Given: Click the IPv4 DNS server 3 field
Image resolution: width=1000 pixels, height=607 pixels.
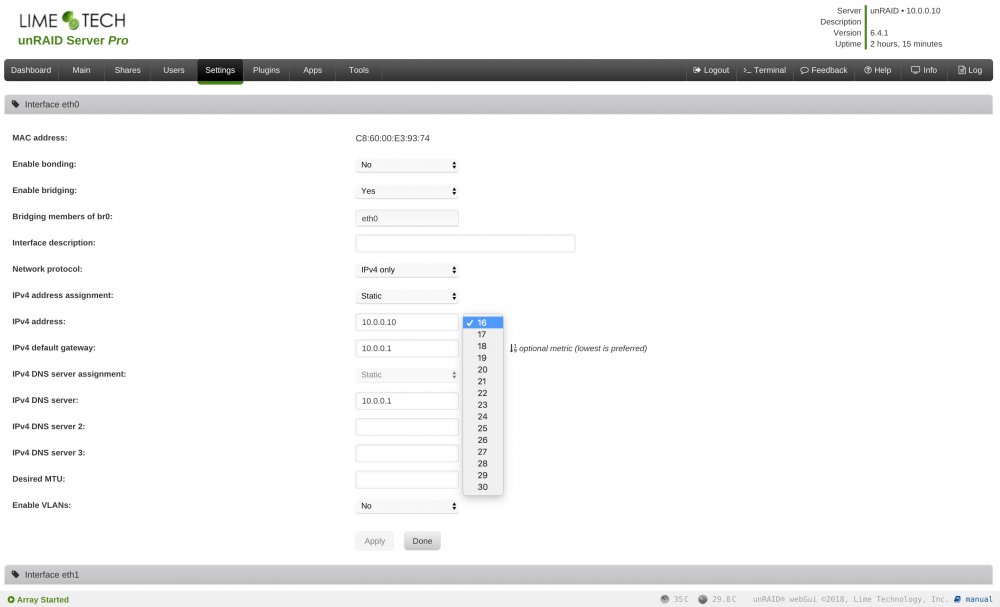Looking at the screenshot, I should pos(406,453).
